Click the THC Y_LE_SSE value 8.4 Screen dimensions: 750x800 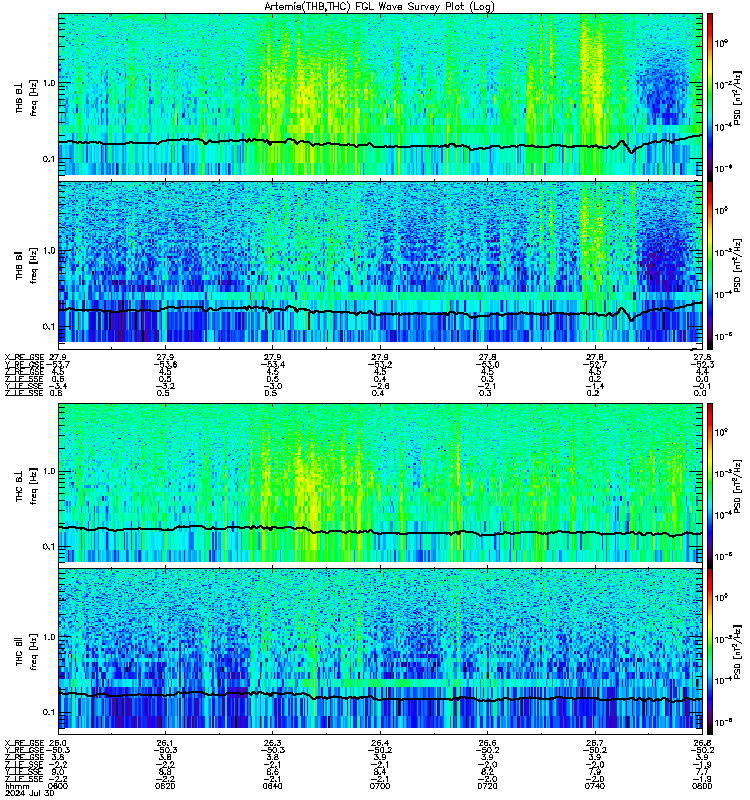tap(380, 772)
